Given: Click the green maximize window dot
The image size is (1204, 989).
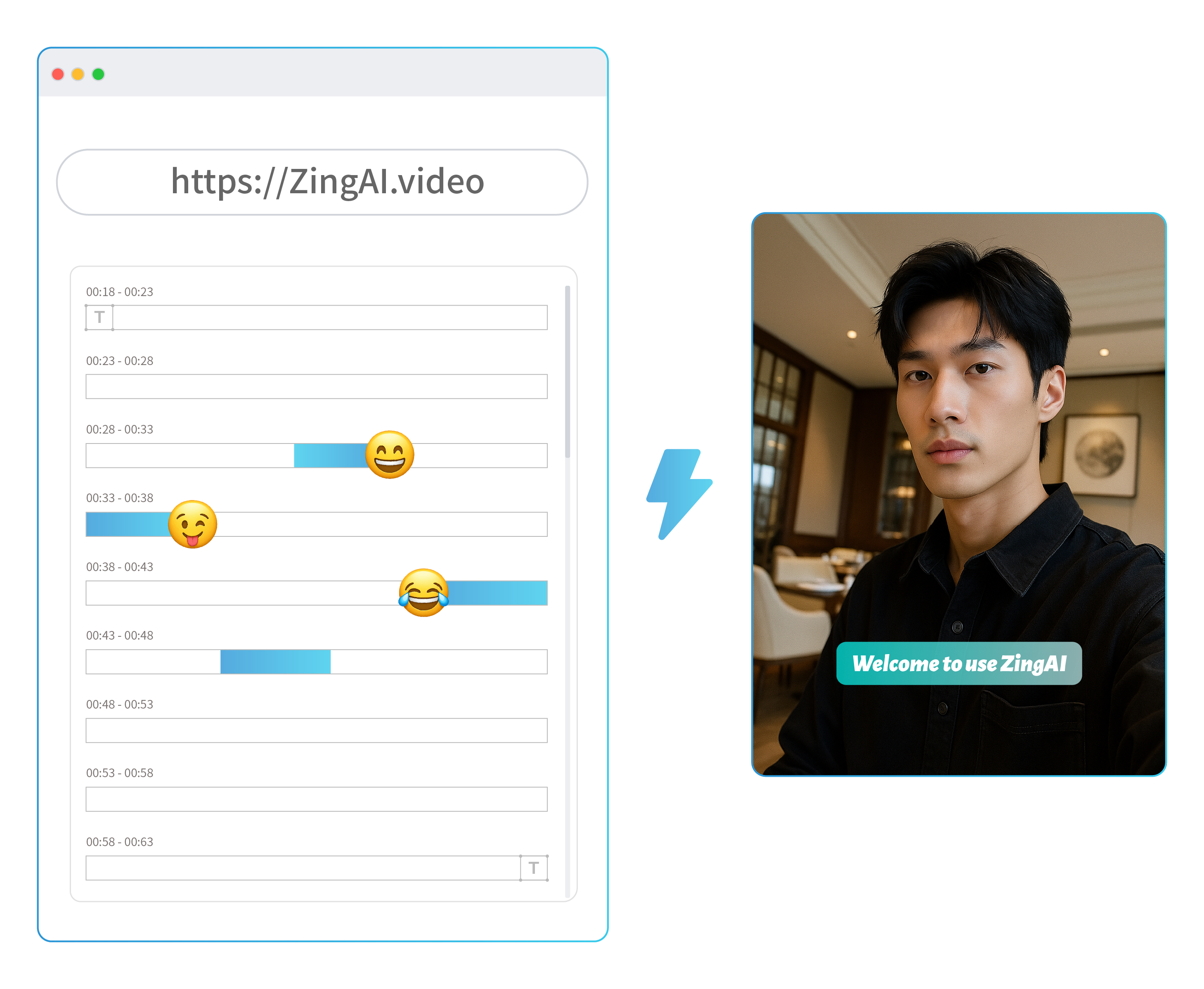Looking at the screenshot, I should tap(99, 74).
